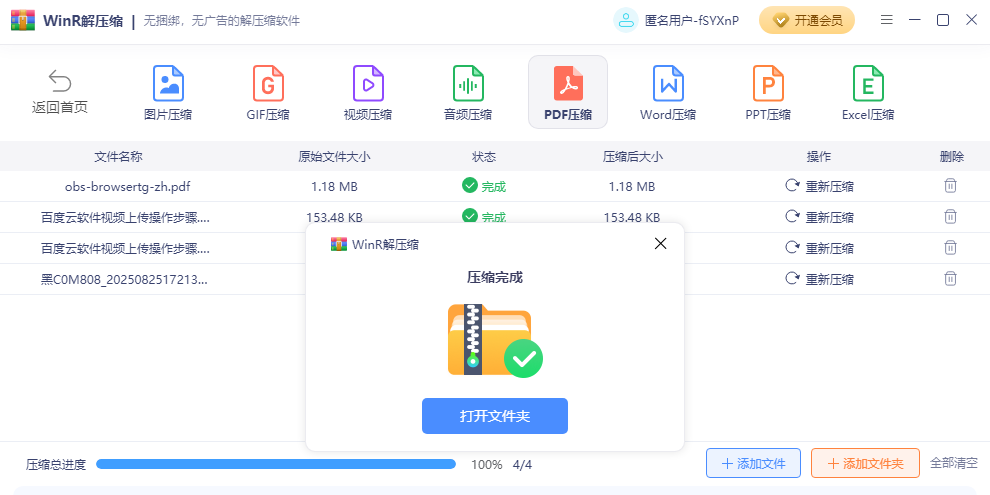Select the GIF压缩 tool icon
Image resolution: width=990 pixels, height=495 pixels.
click(268, 92)
